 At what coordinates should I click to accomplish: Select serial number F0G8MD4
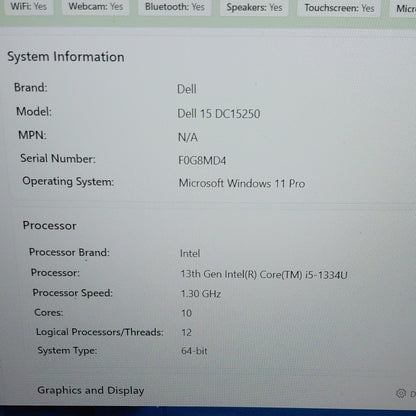202,161
